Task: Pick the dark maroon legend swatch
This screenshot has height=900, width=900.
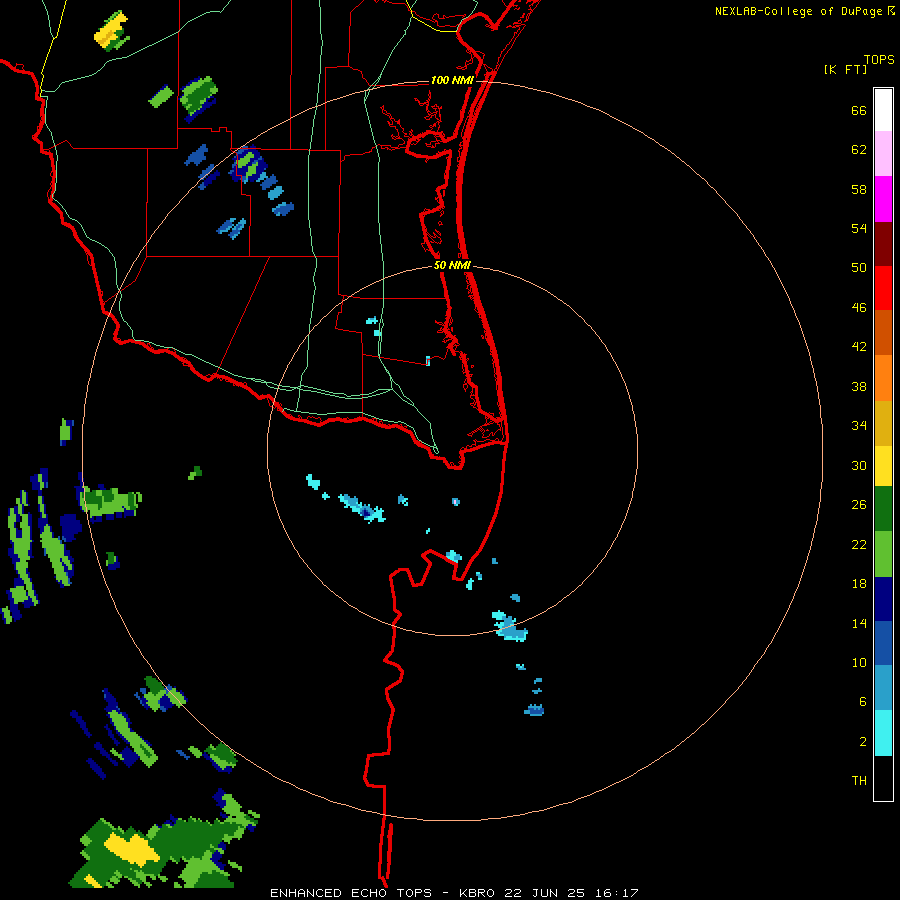Action: tap(883, 243)
